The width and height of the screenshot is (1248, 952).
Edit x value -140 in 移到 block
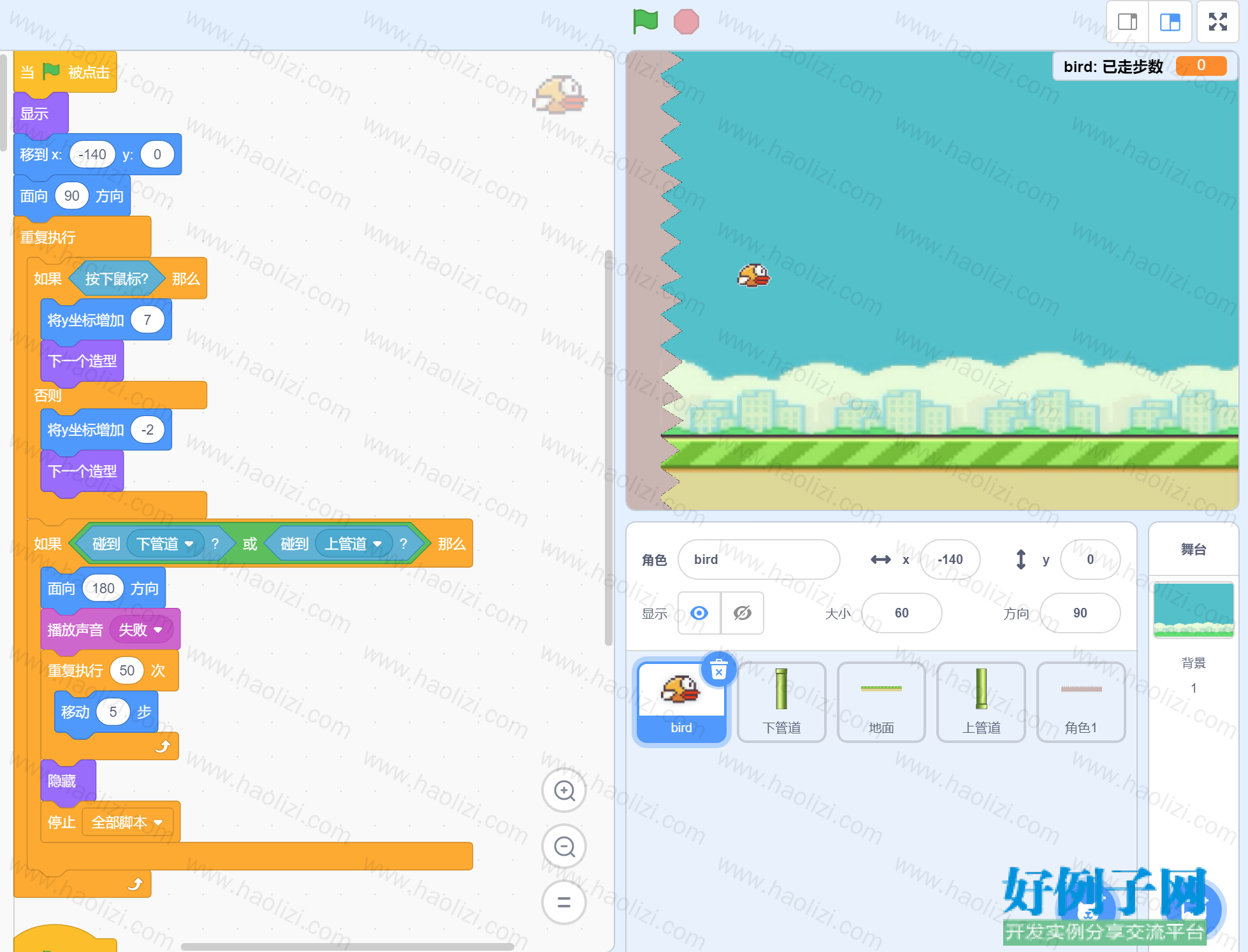coord(92,154)
